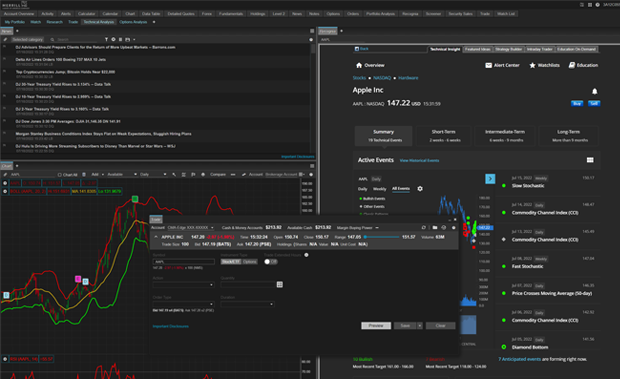Open the Fundamentals menu item
The width and height of the screenshot is (620, 379).
tap(231, 14)
